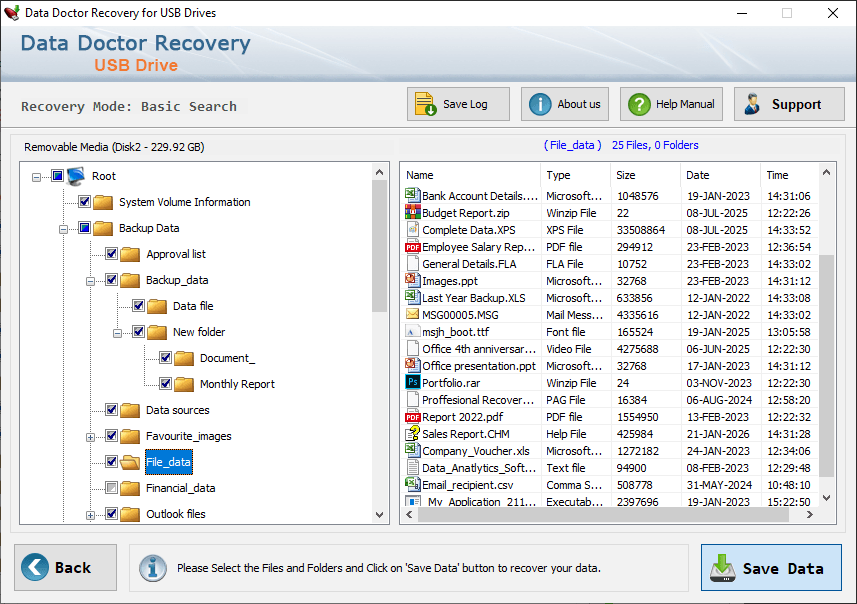Click the font icon of msjh_boot.ttf

tap(412, 331)
